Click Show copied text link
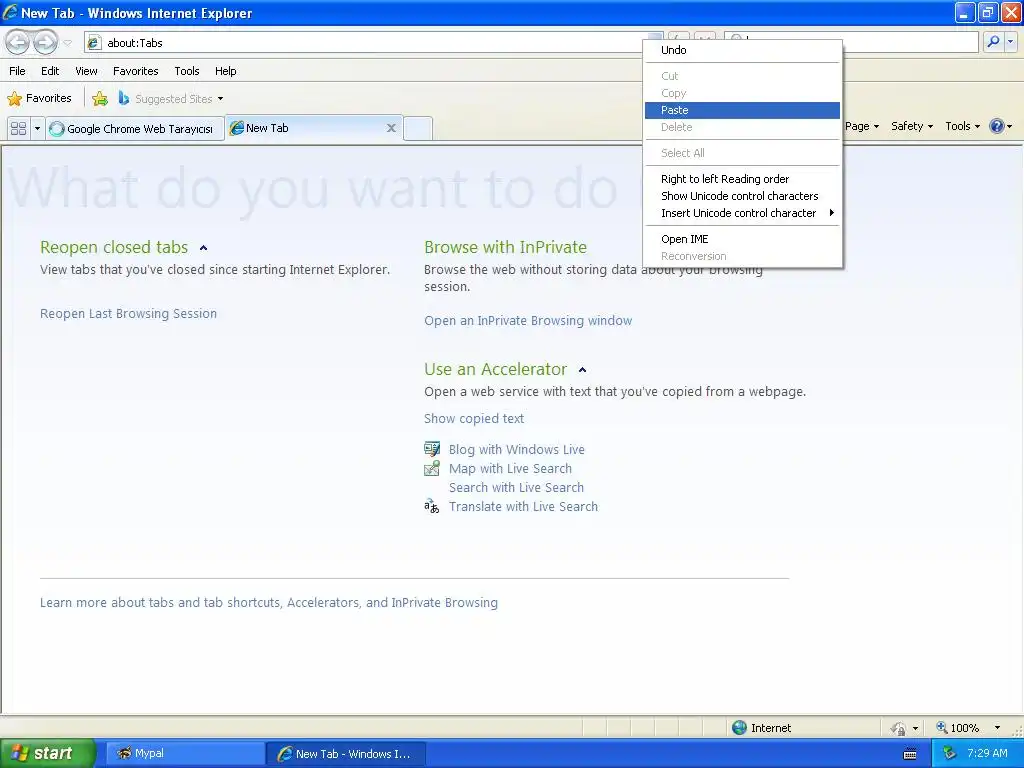This screenshot has width=1024, height=768. [473, 419]
